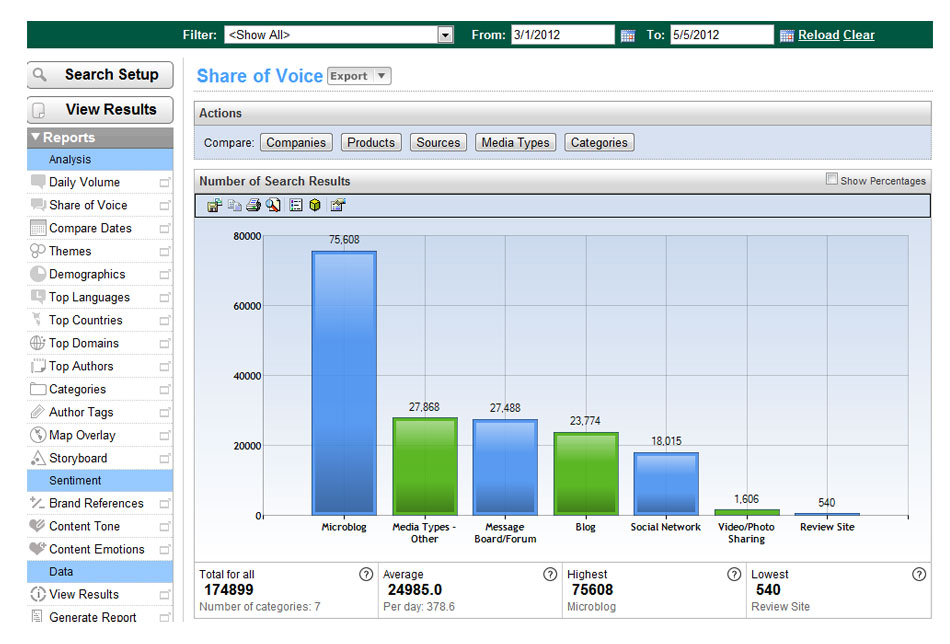Toggle 3D view cube icon

[x=314, y=205]
